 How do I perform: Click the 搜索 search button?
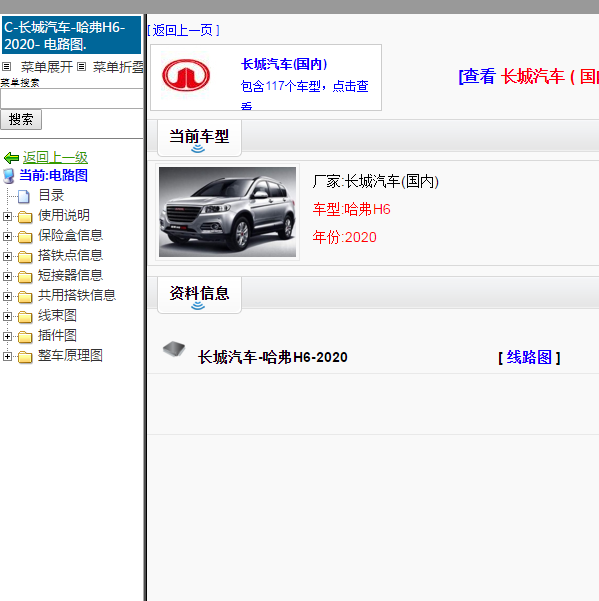point(21,120)
